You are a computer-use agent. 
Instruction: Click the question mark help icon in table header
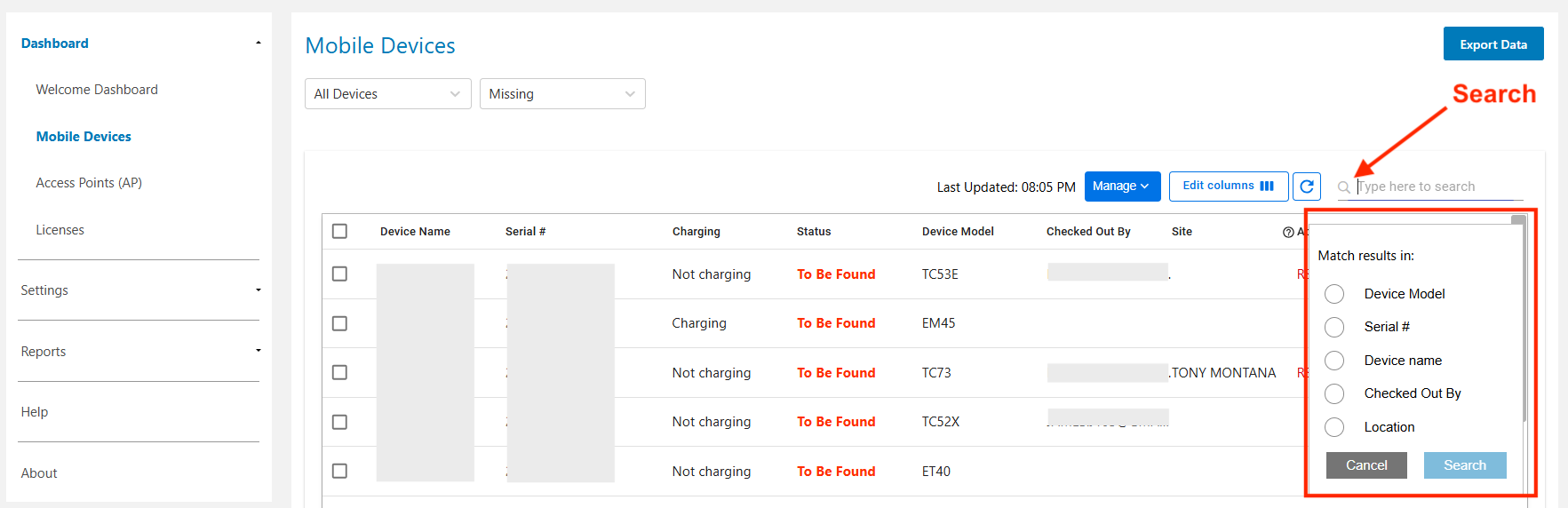(x=1288, y=232)
